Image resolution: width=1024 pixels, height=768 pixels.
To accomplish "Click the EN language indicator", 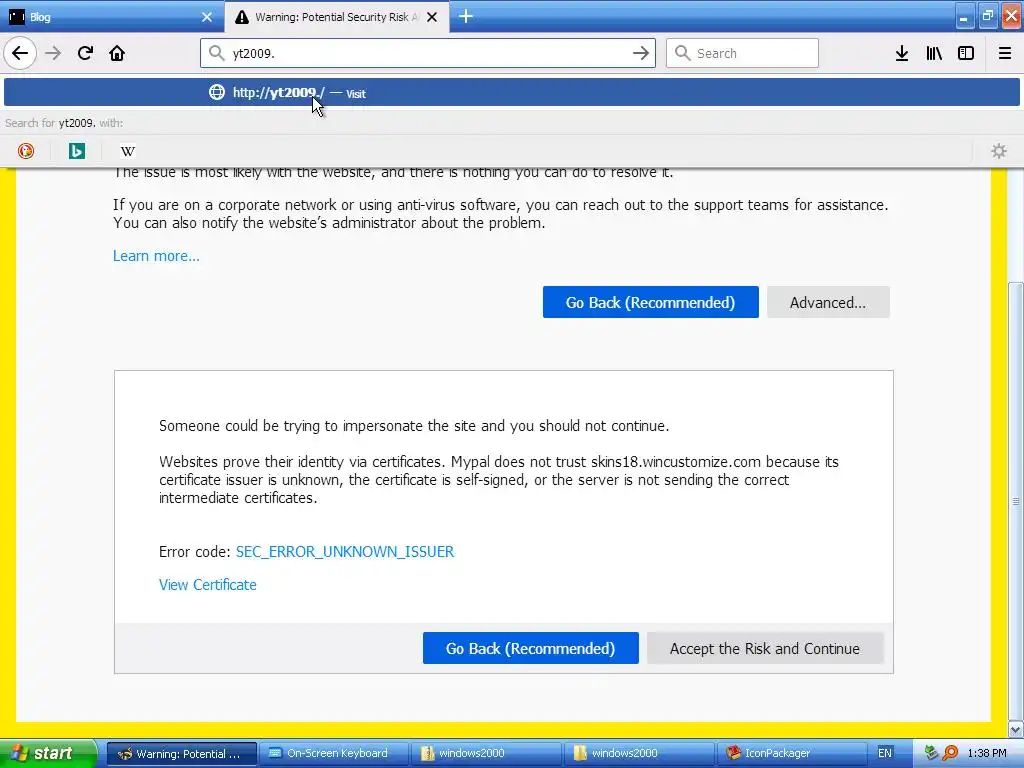I will point(885,754).
